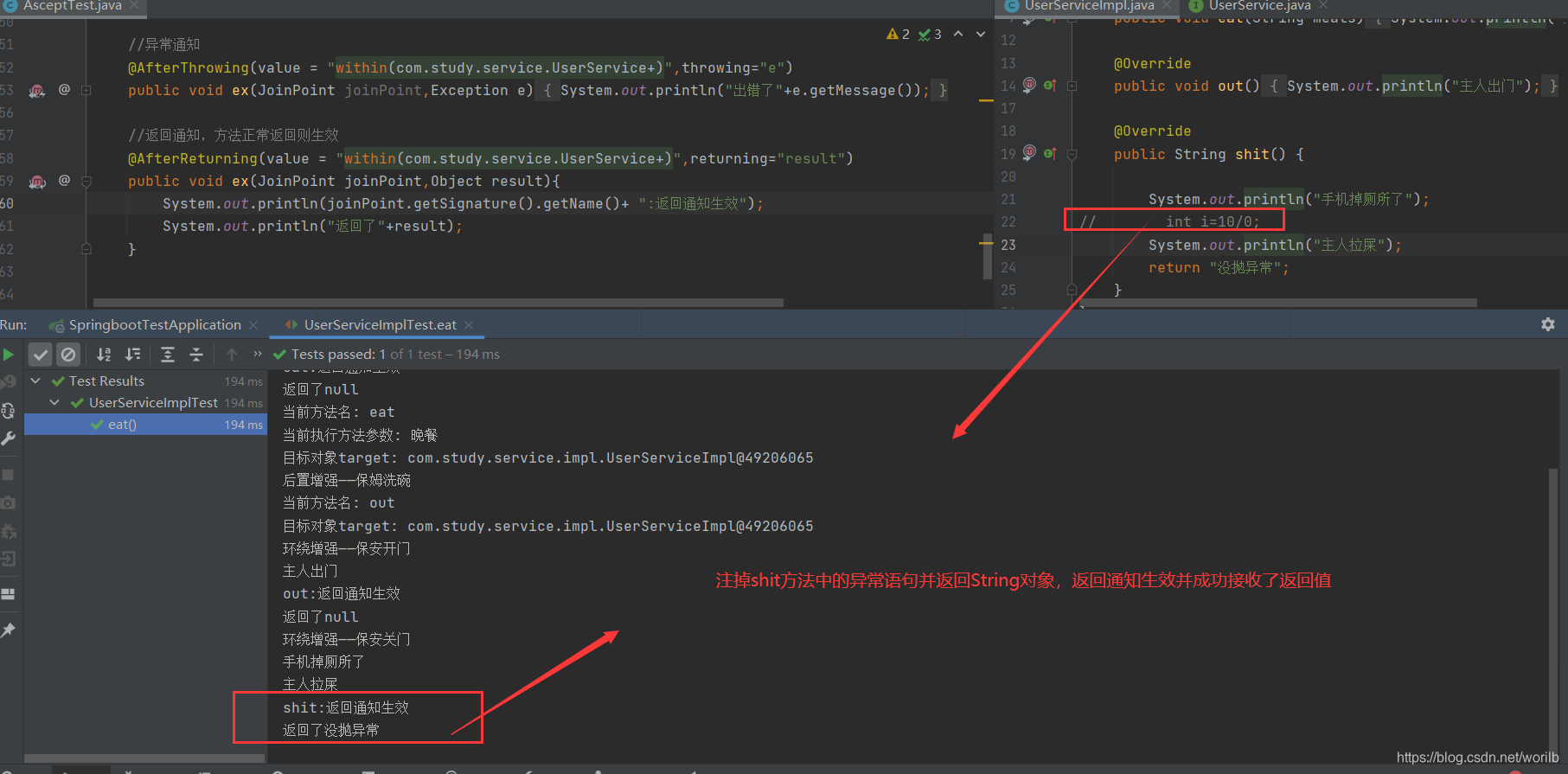Click horizontal scrollbar under test tree
The width and height of the screenshot is (1568, 774).
[x=144, y=758]
